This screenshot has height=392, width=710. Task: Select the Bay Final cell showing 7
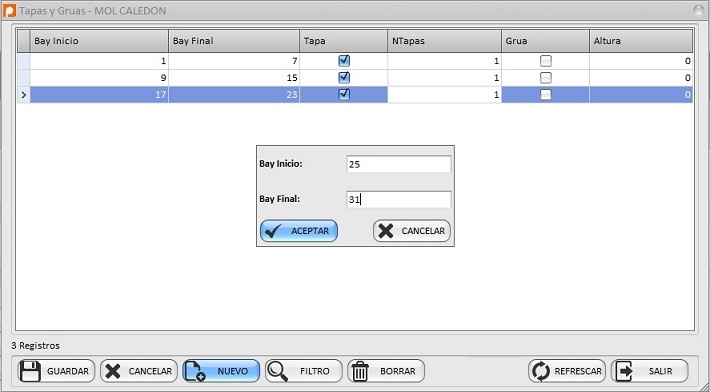pos(234,61)
